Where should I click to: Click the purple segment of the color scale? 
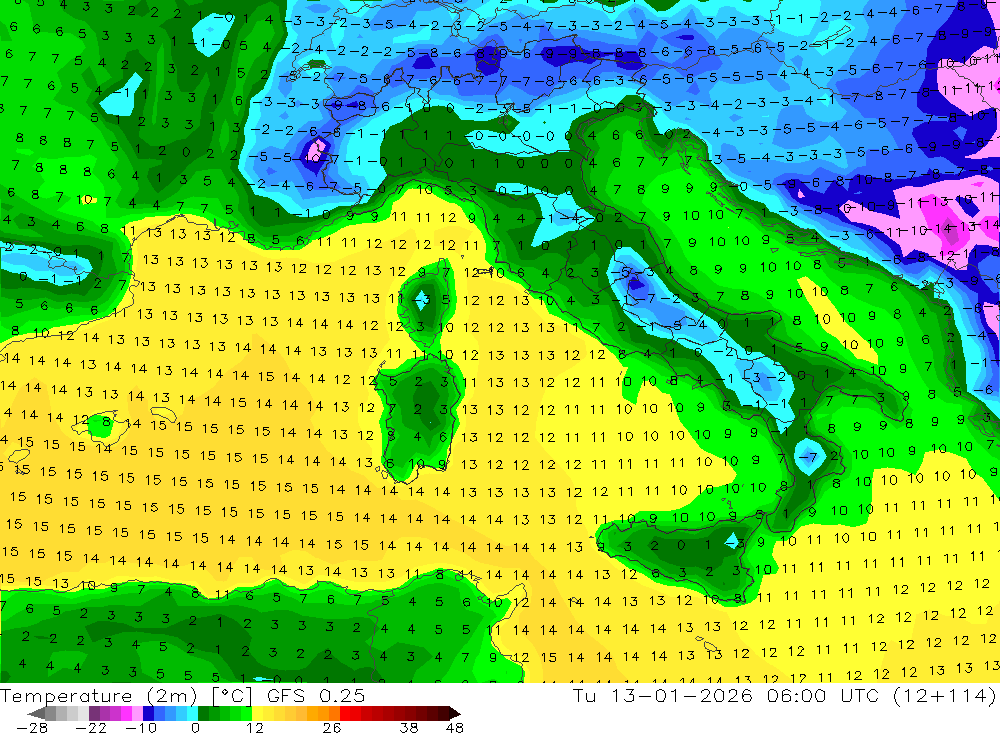pyautogui.click(x=115, y=713)
